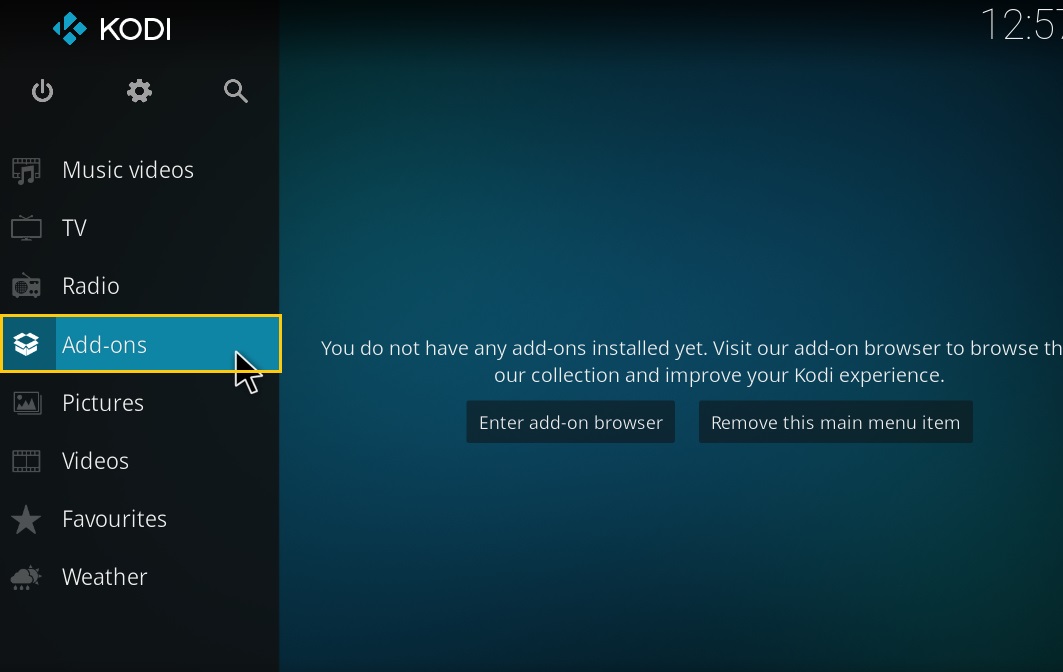The image size is (1063, 672).
Task: Select the Pictures photo icon
Action: 24,402
